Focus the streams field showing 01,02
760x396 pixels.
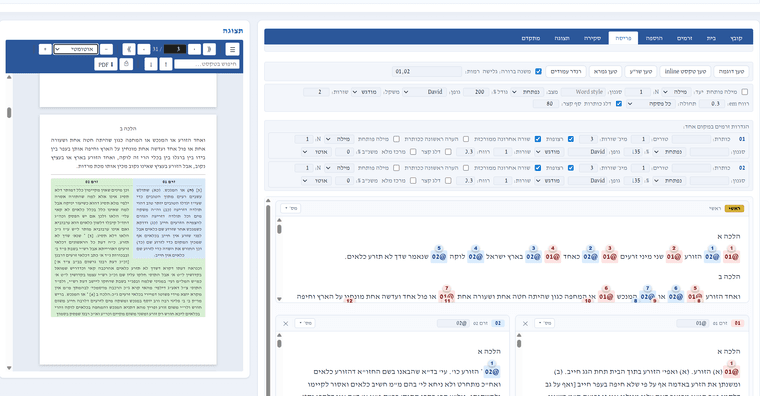pos(427,71)
